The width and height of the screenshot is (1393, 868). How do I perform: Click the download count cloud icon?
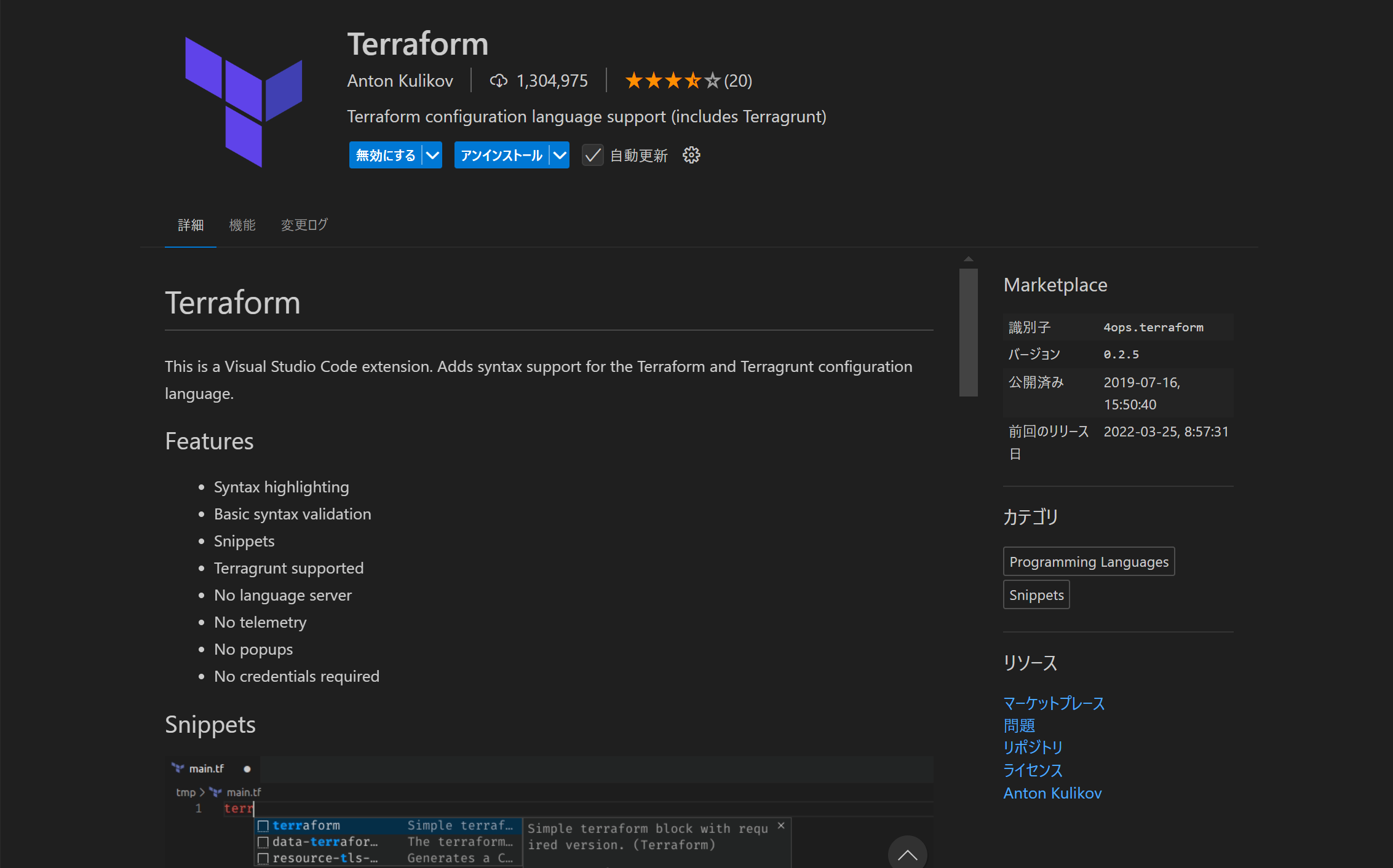click(x=498, y=81)
